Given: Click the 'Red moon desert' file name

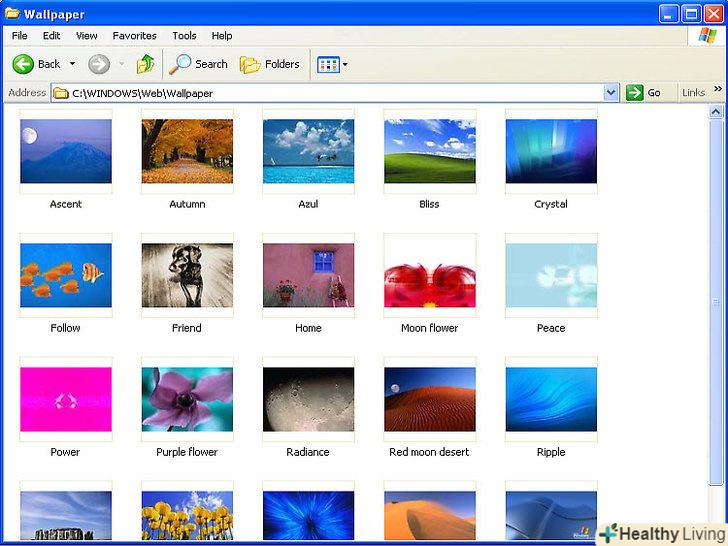Looking at the screenshot, I should 429,452.
